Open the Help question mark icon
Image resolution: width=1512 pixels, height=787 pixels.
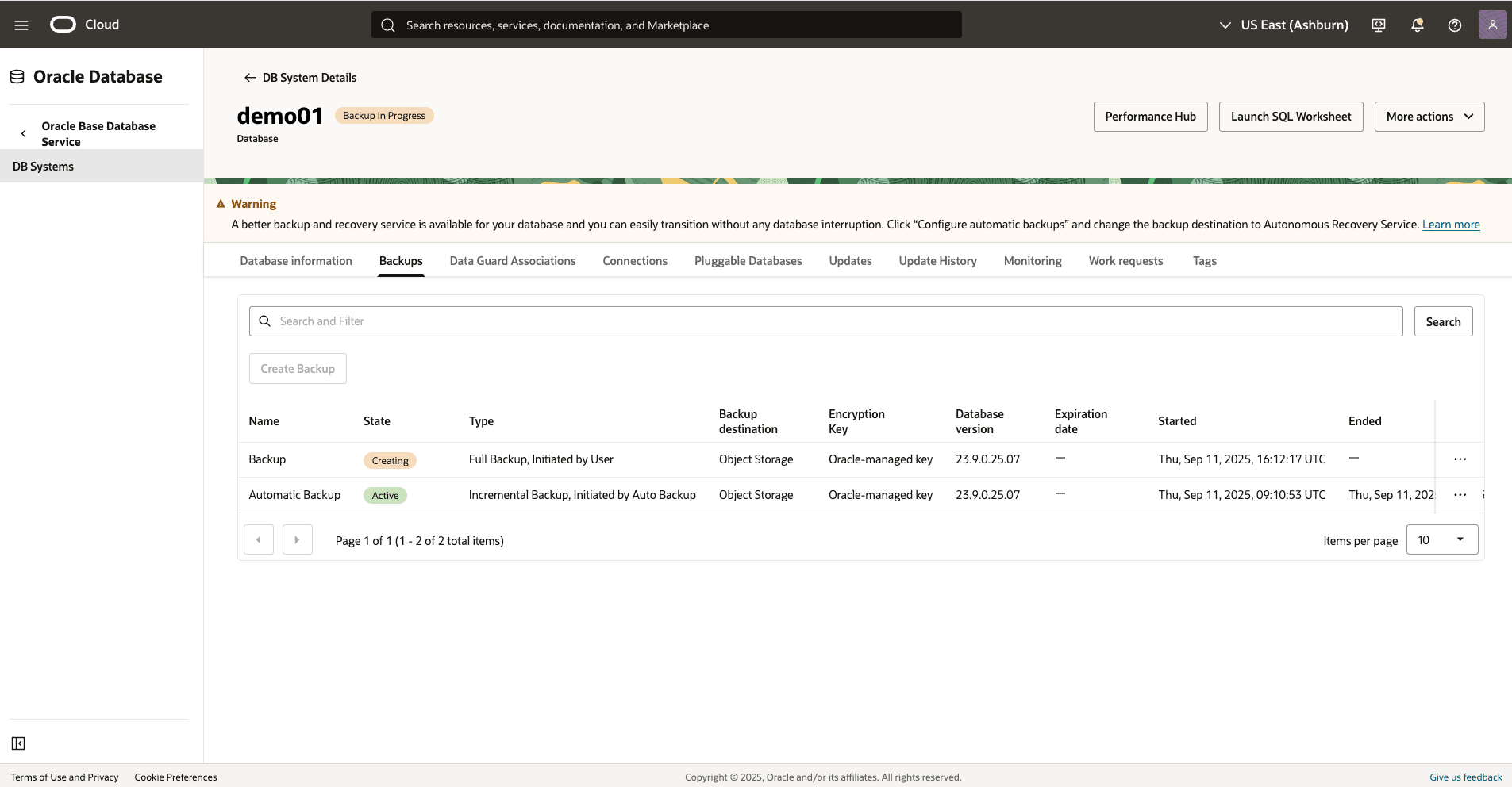click(x=1454, y=25)
